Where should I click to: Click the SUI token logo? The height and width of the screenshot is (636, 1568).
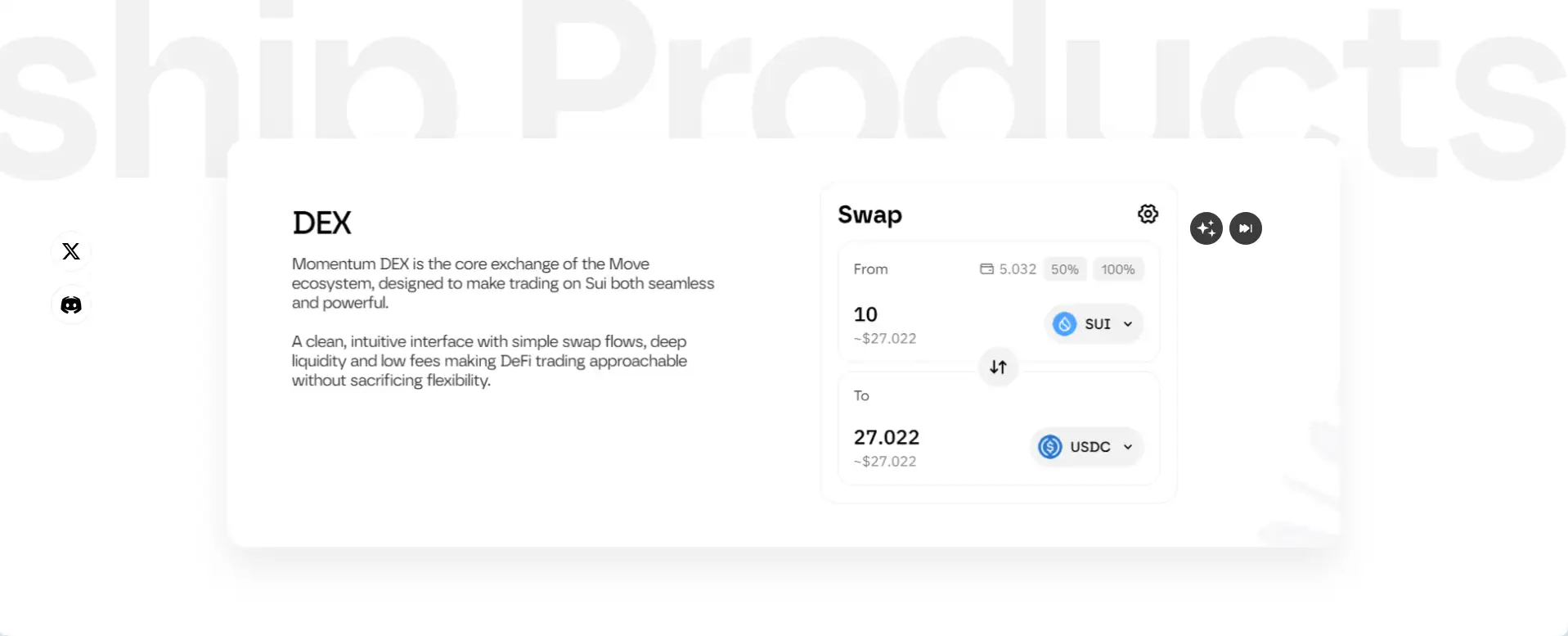(1064, 324)
